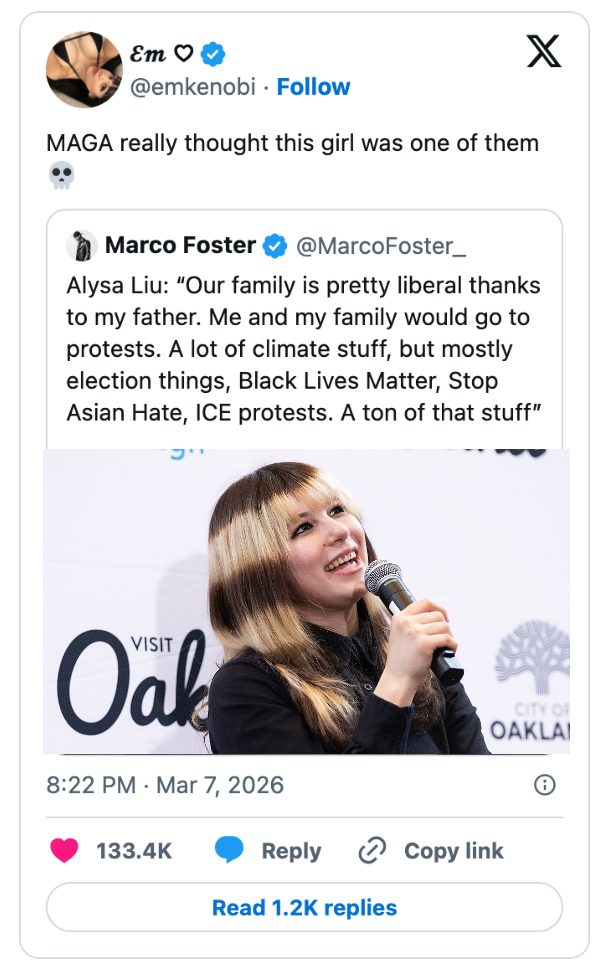
Task: Click the X logo icon
Action: coord(544,50)
